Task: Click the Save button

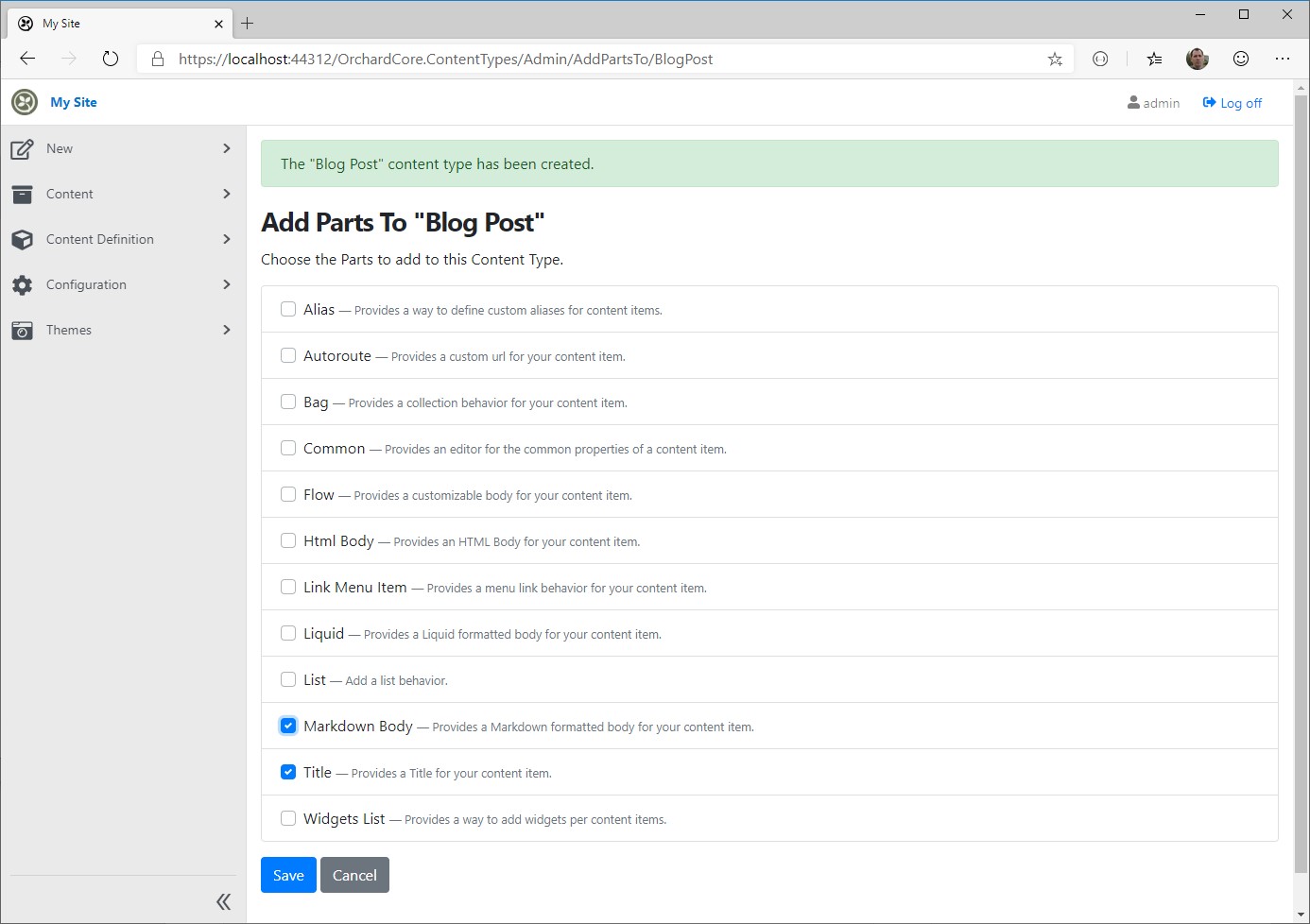Action: (x=287, y=875)
